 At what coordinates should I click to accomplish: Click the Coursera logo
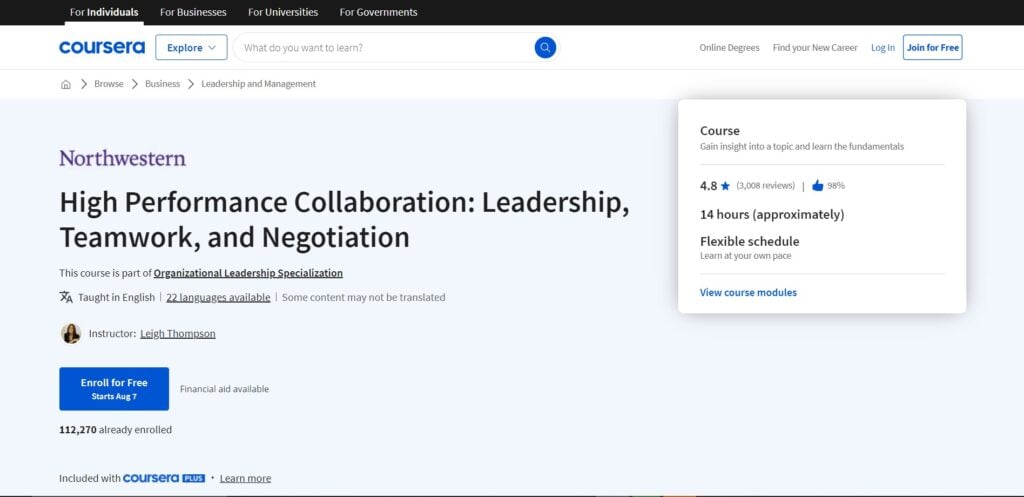pos(102,47)
